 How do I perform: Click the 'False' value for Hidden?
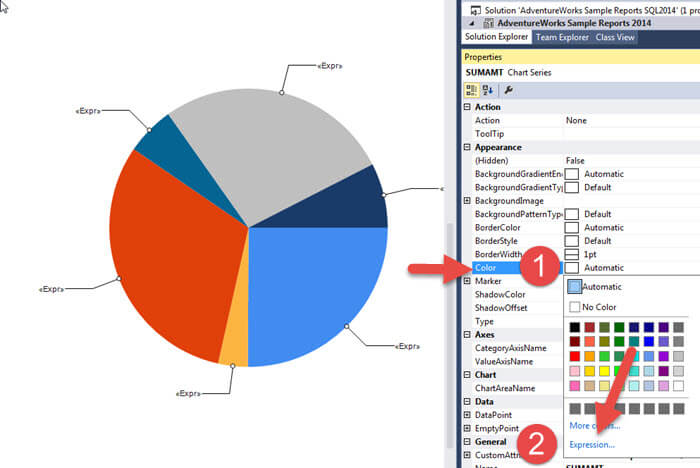[x=575, y=161]
